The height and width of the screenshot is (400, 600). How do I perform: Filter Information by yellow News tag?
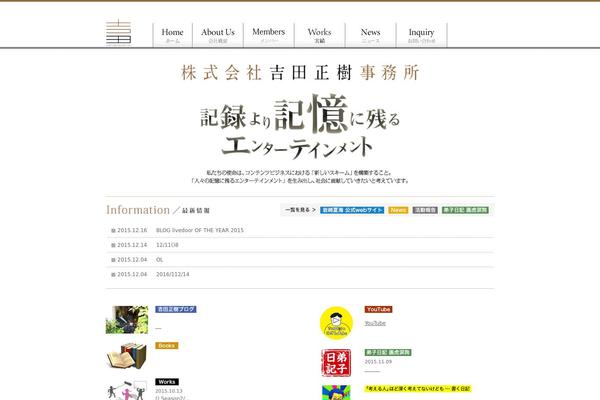point(398,210)
